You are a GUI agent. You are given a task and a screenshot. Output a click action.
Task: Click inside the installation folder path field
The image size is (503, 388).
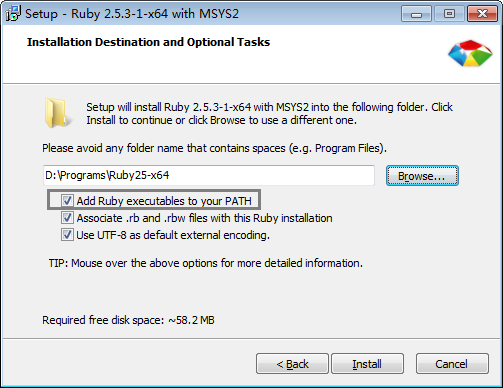tap(209, 175)
